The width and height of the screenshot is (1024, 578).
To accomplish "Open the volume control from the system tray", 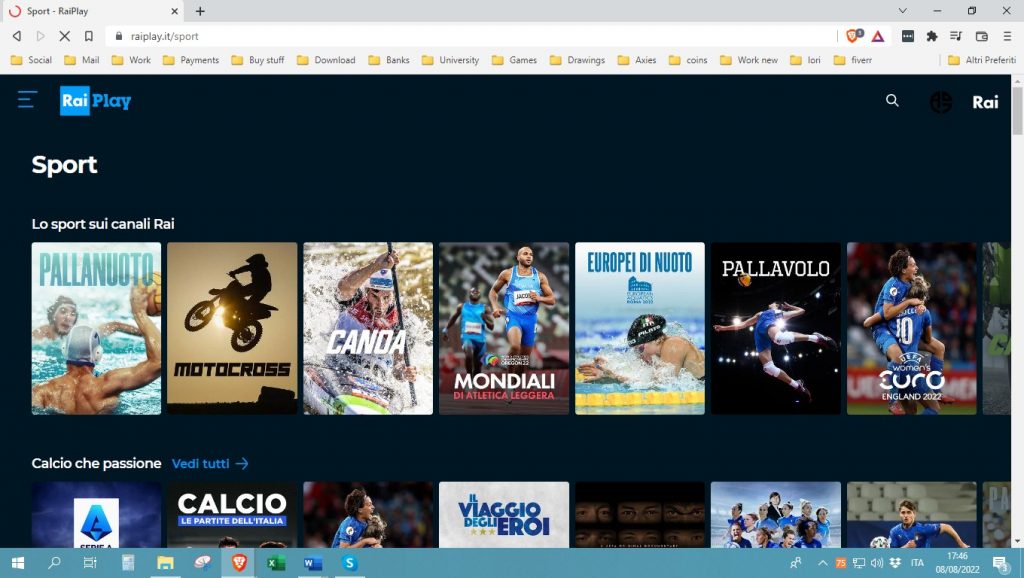I will pyautogui.click(x=878, y=564).
